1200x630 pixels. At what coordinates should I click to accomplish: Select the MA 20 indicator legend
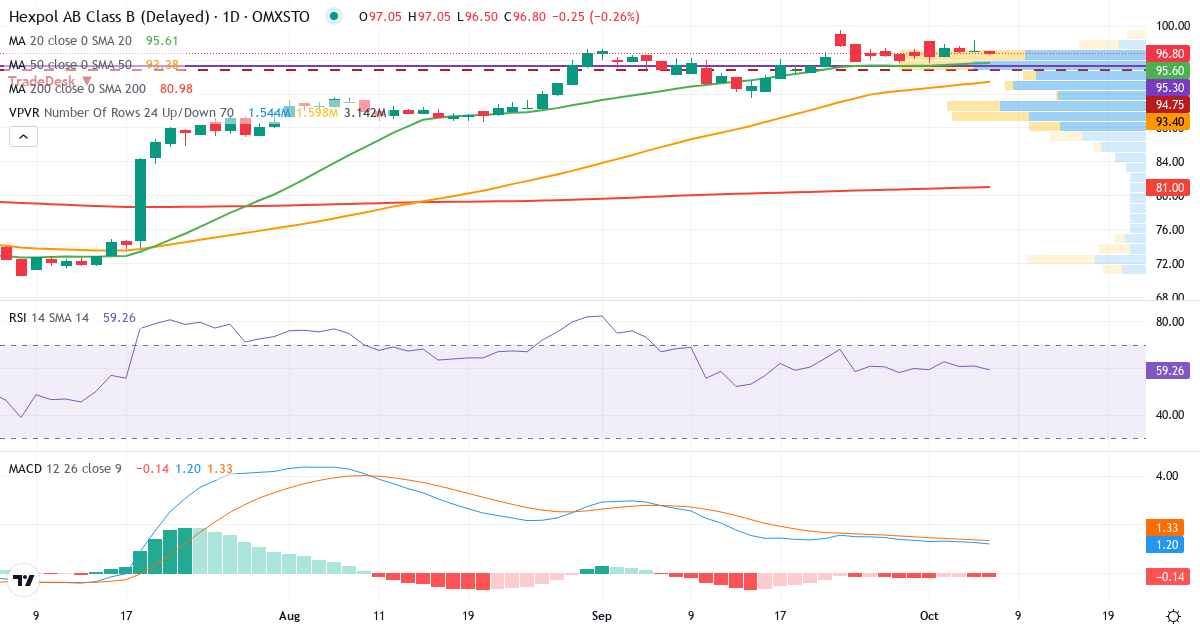(x=70, y=40)
